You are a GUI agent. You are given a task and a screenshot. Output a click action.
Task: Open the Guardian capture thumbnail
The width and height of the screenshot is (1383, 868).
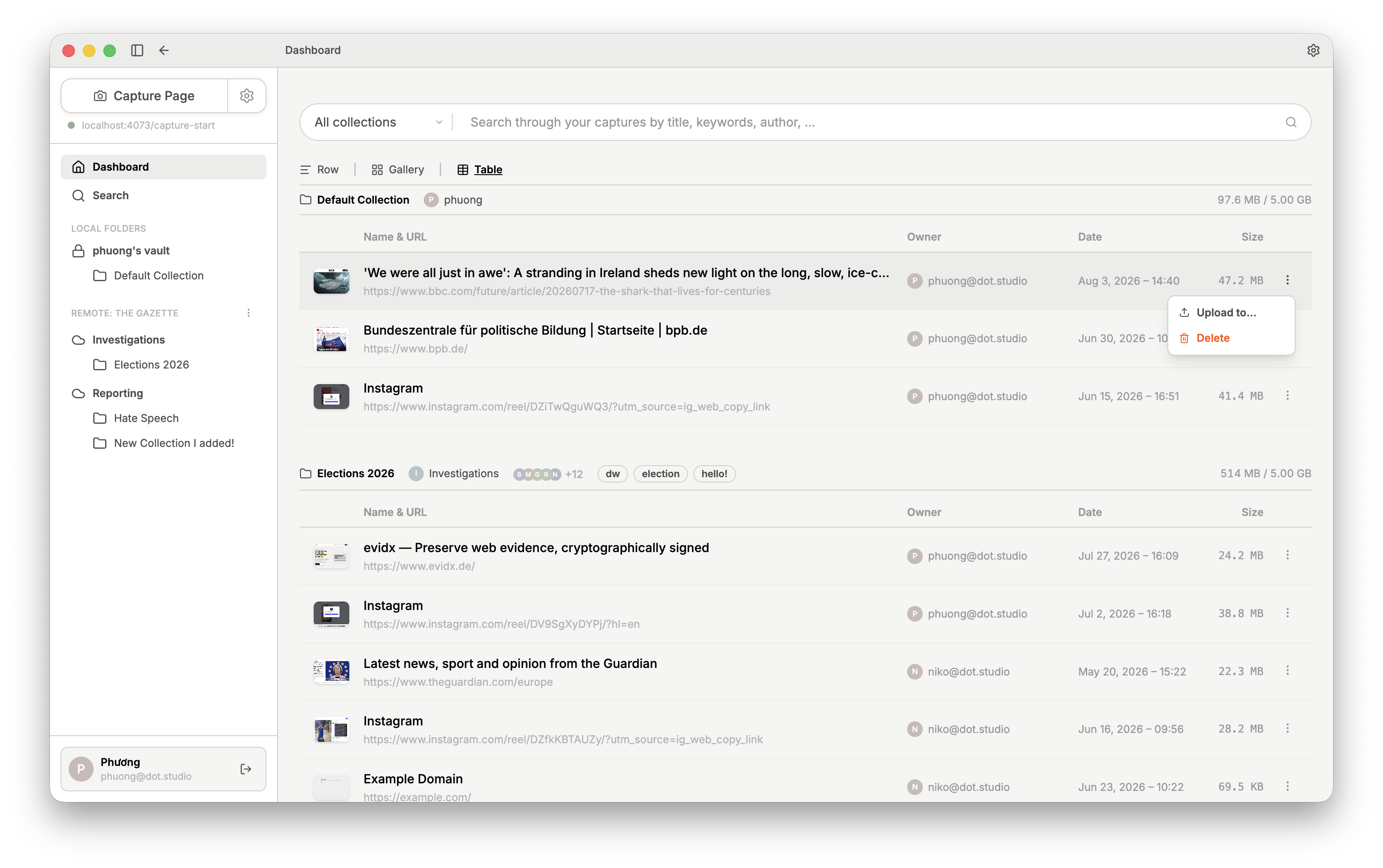point(331,671)
